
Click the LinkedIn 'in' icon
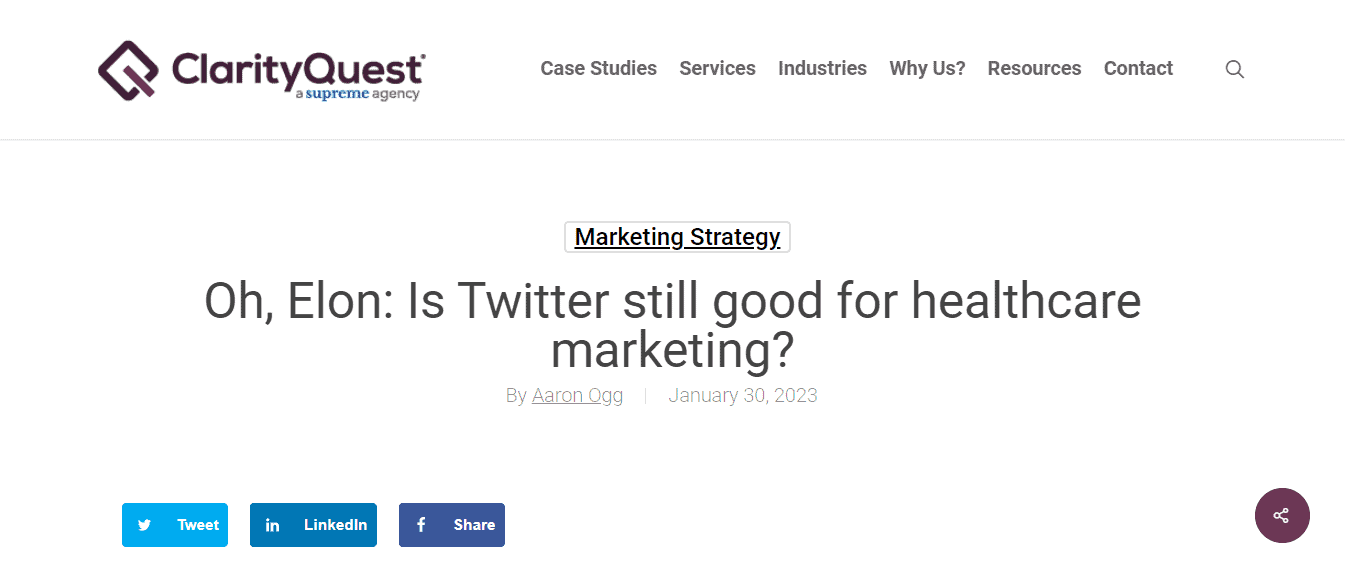pos(272,525)
